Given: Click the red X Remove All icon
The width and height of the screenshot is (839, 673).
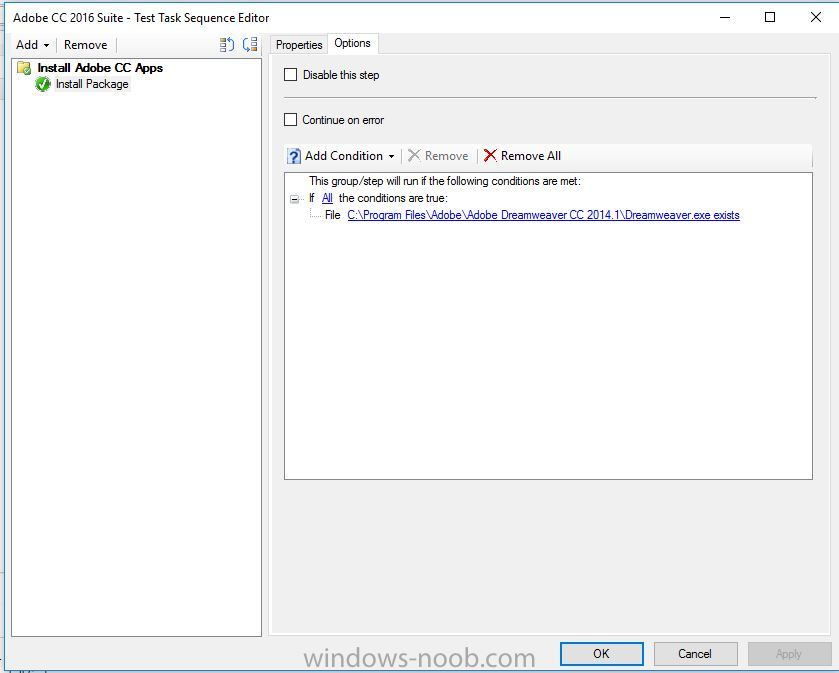Looking at the screenshot, I should click(x=490, y=156).
